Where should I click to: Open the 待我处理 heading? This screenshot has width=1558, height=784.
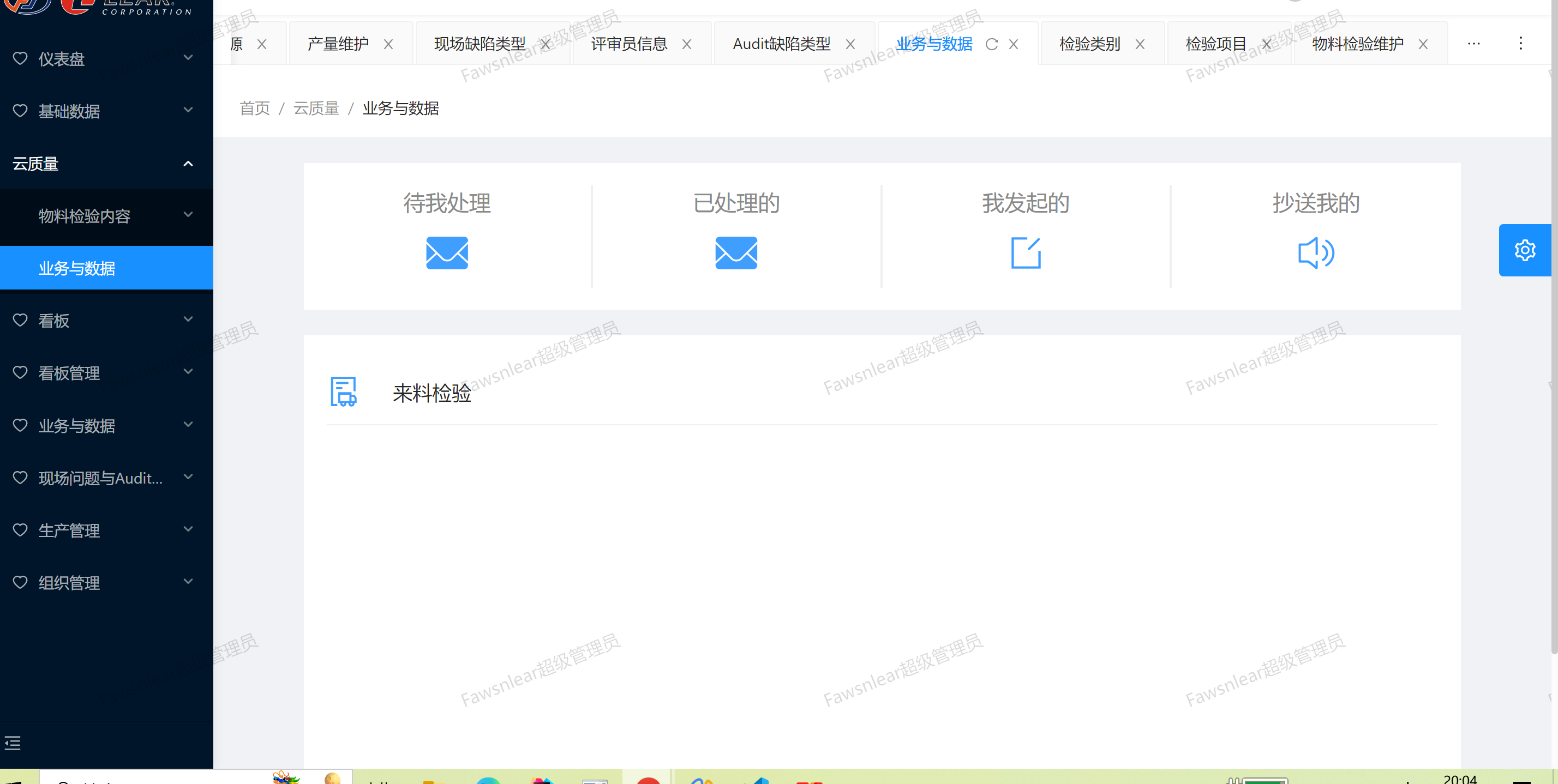point(447,203)
